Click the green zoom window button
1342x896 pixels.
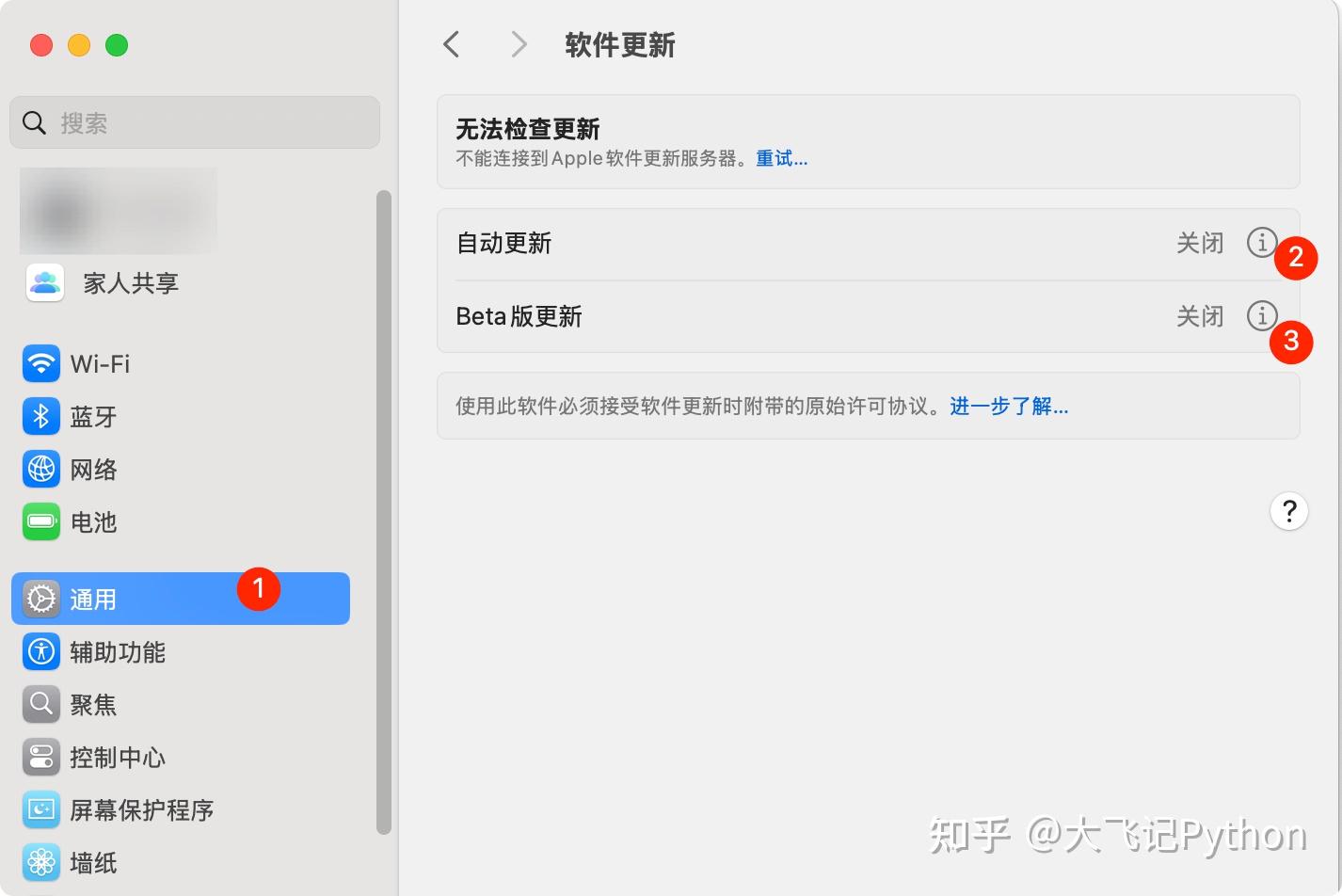pyautogui.click(x=117, y=45)
